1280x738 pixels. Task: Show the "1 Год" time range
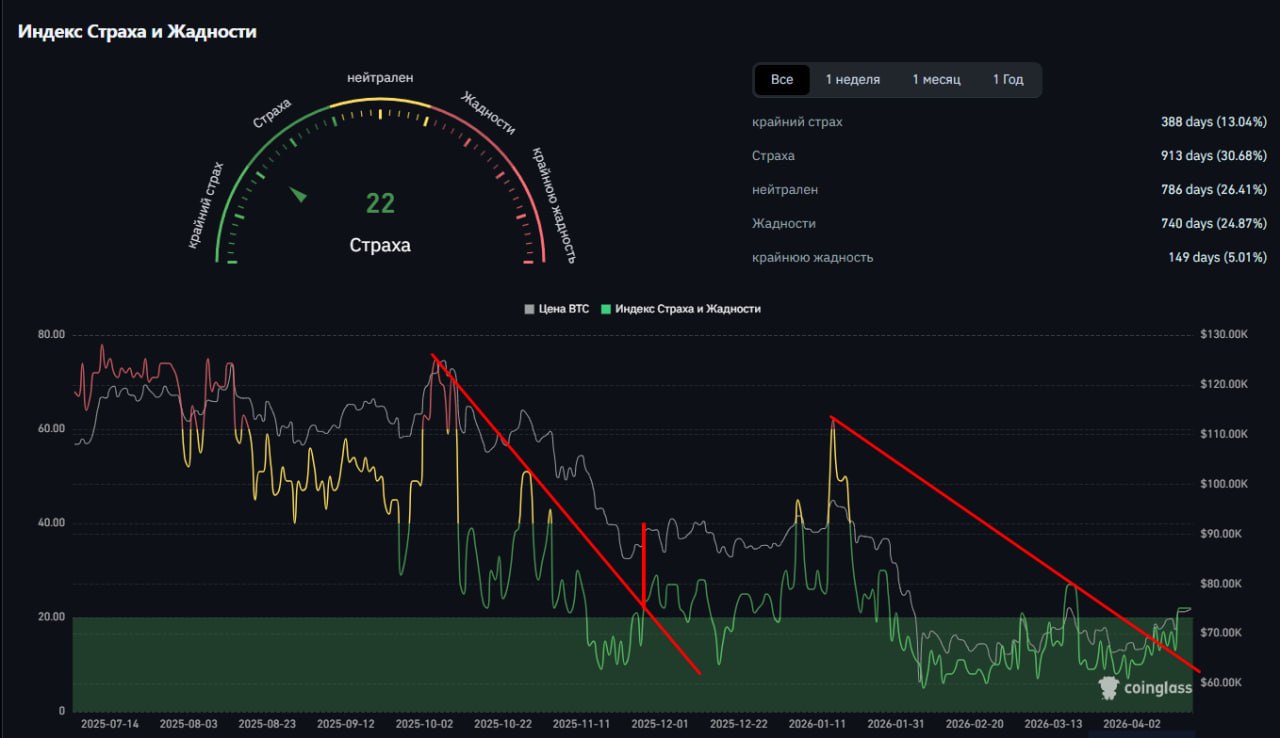(1008, 80)
